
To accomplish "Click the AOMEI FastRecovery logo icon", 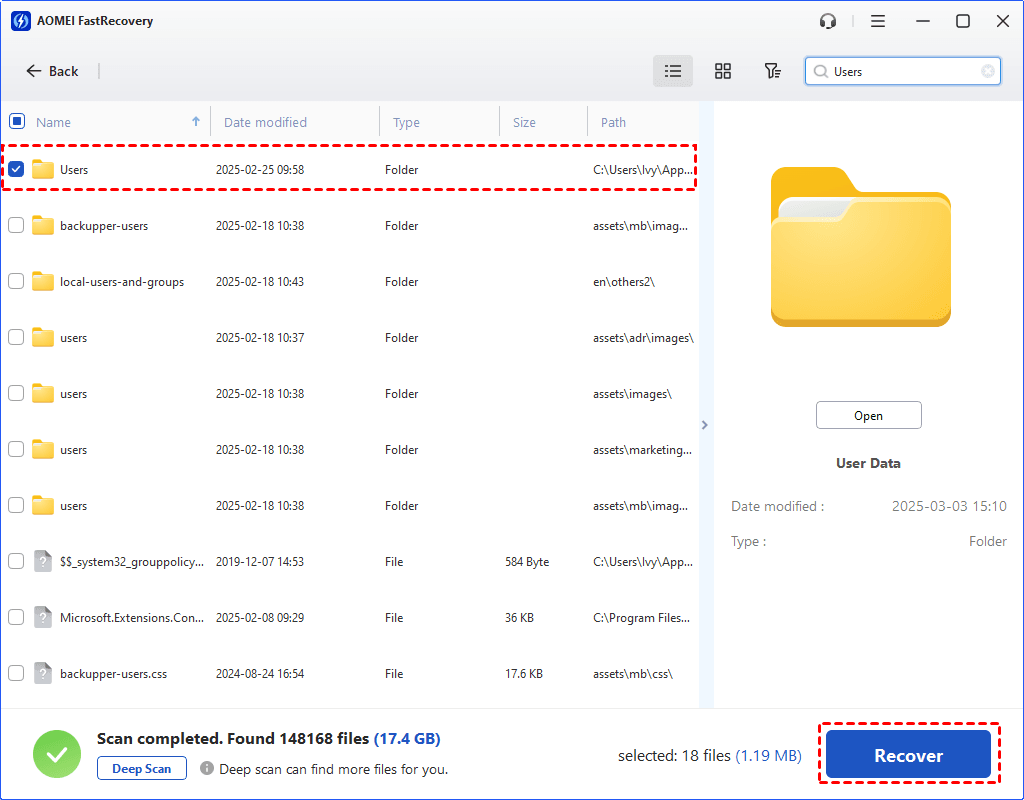I will coord(20,20).
